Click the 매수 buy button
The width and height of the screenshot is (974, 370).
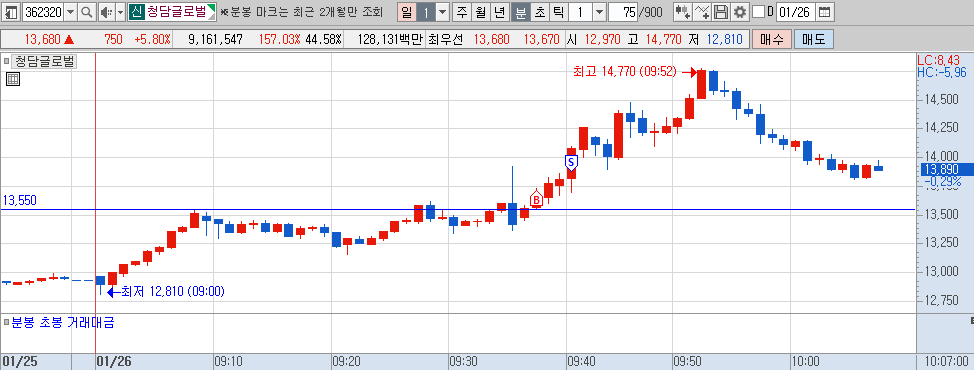click(771, 39)
